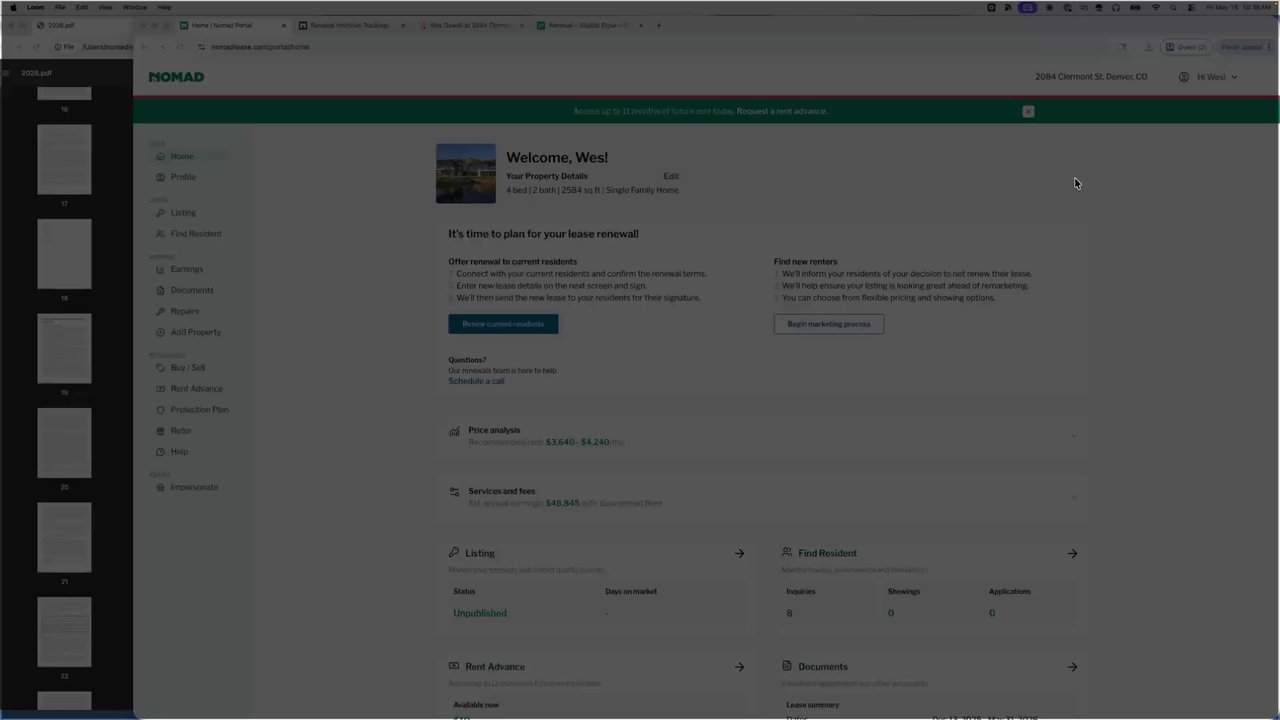Open the Help menu in the menu bar
The width and height of the screenshot is (1280, 720).
point(164,7)
